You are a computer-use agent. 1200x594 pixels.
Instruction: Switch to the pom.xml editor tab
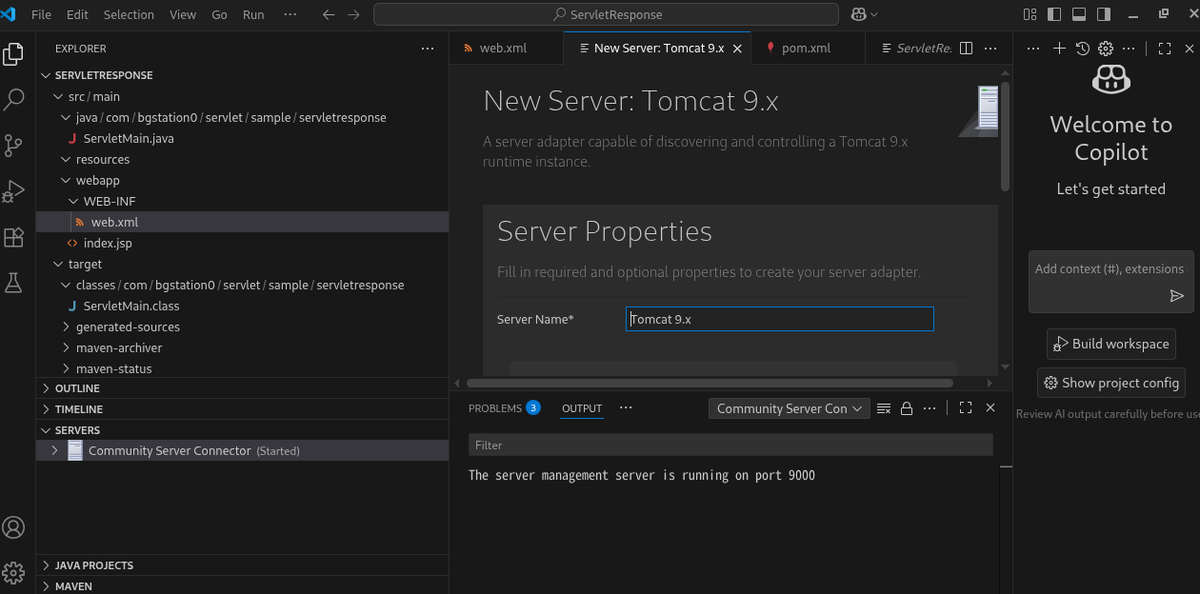[x=807, y=48]
